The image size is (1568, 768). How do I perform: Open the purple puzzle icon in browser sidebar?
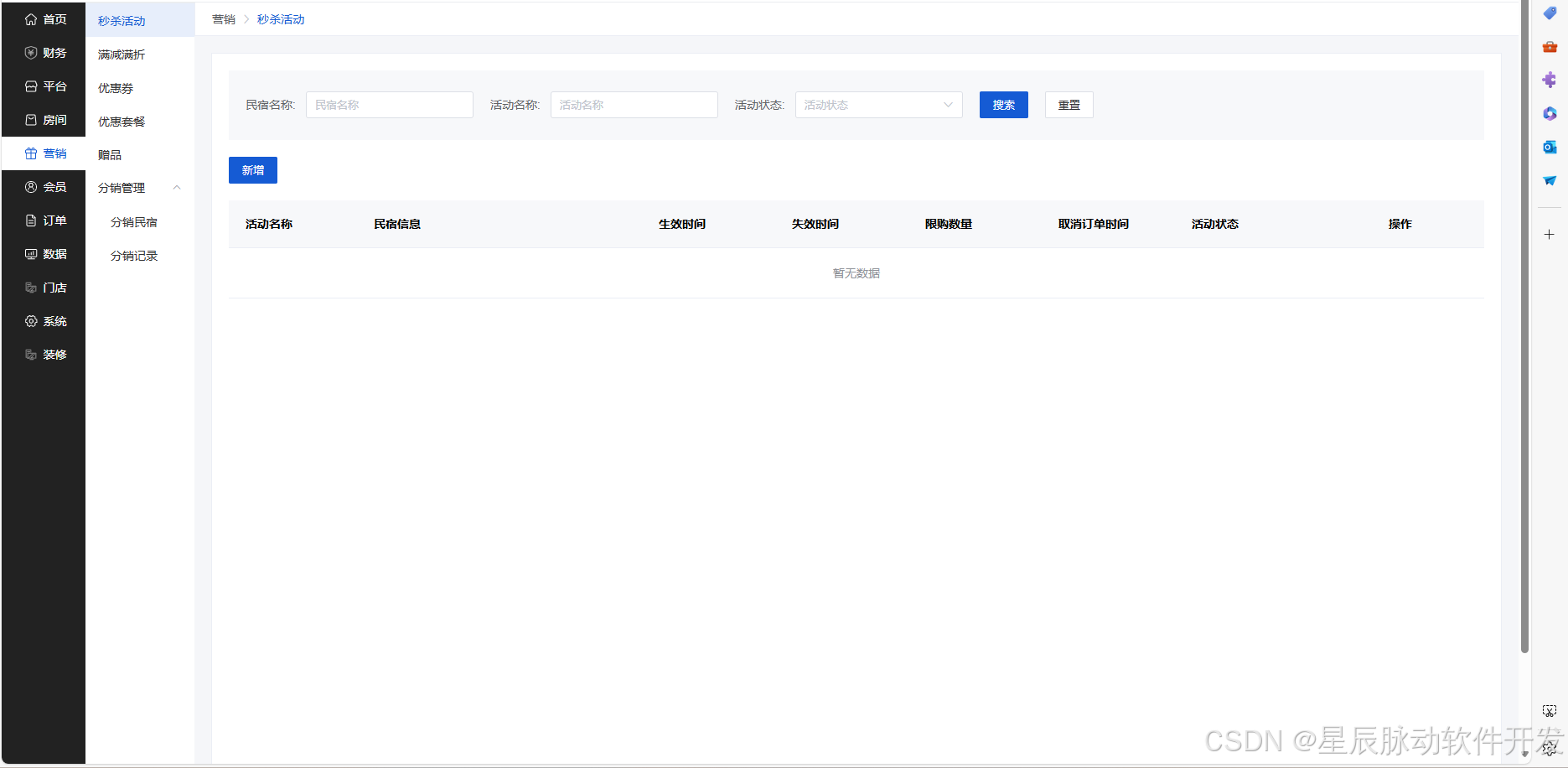click(x=1550, y=80)
